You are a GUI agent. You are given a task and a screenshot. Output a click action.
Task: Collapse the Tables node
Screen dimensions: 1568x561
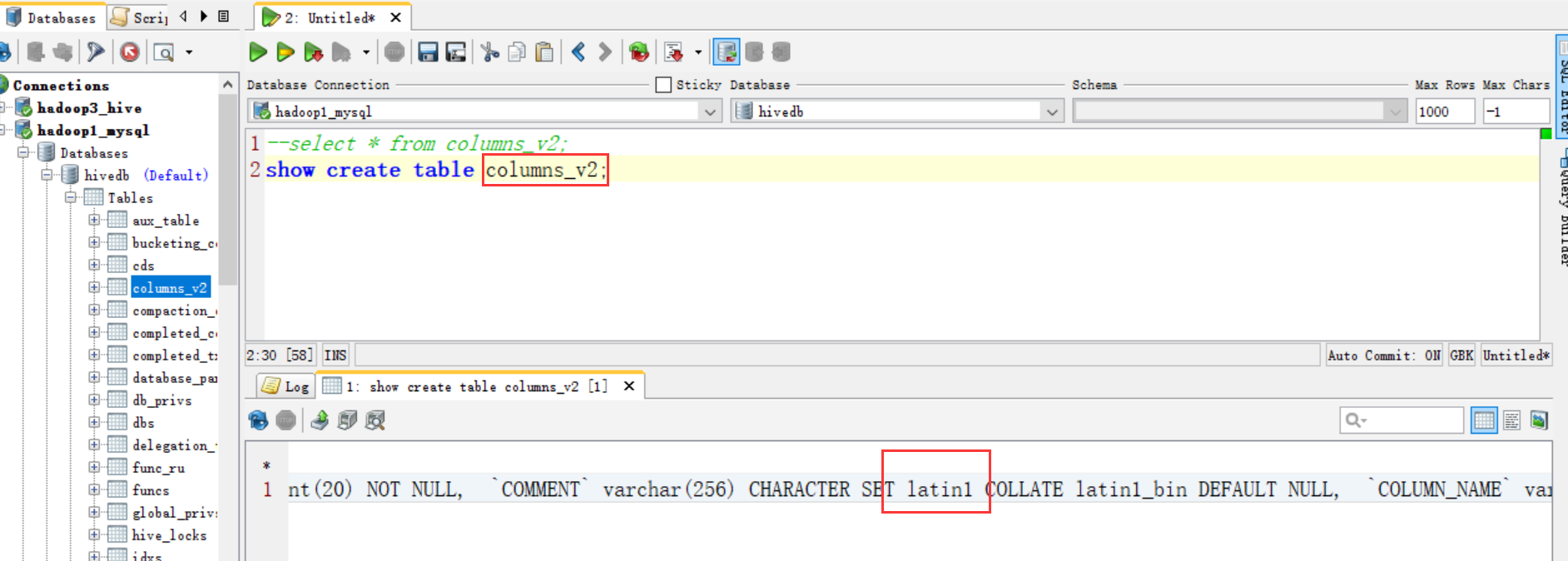pyautogui.click(x=71, y=197)
